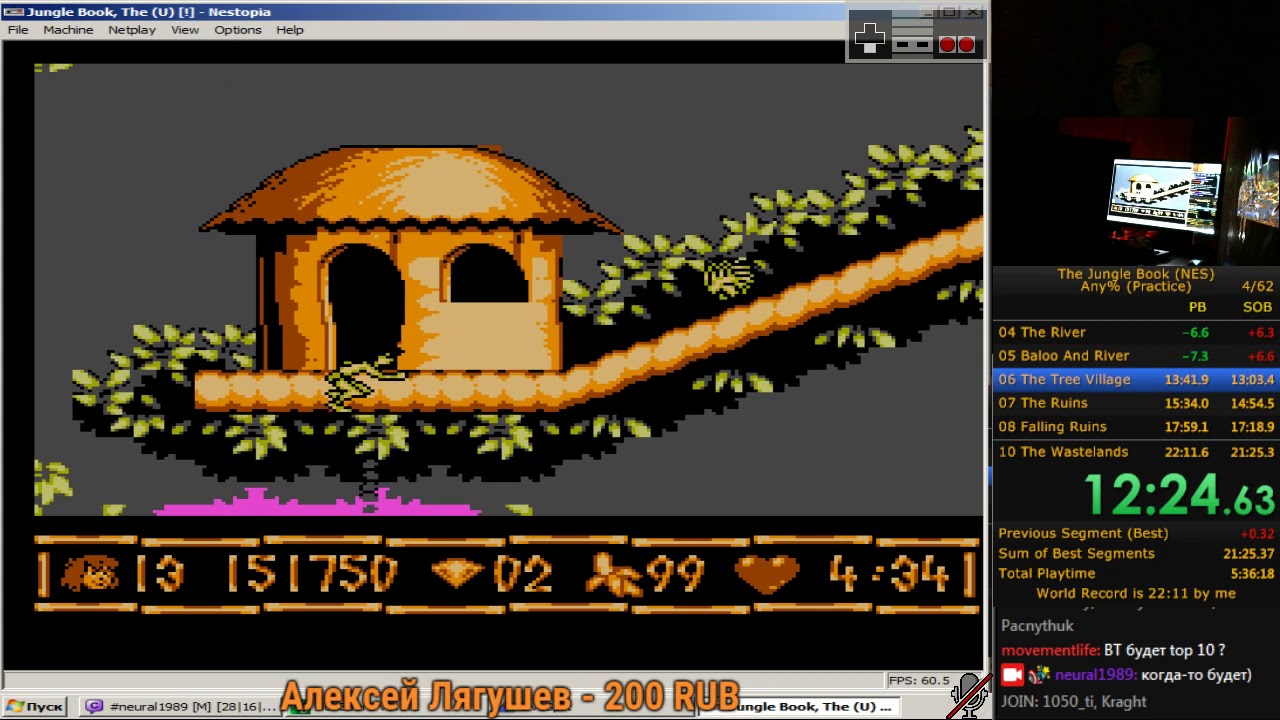The image size is (1280, 720).
Task: Open the File menu
Action: tap(18, 30)
